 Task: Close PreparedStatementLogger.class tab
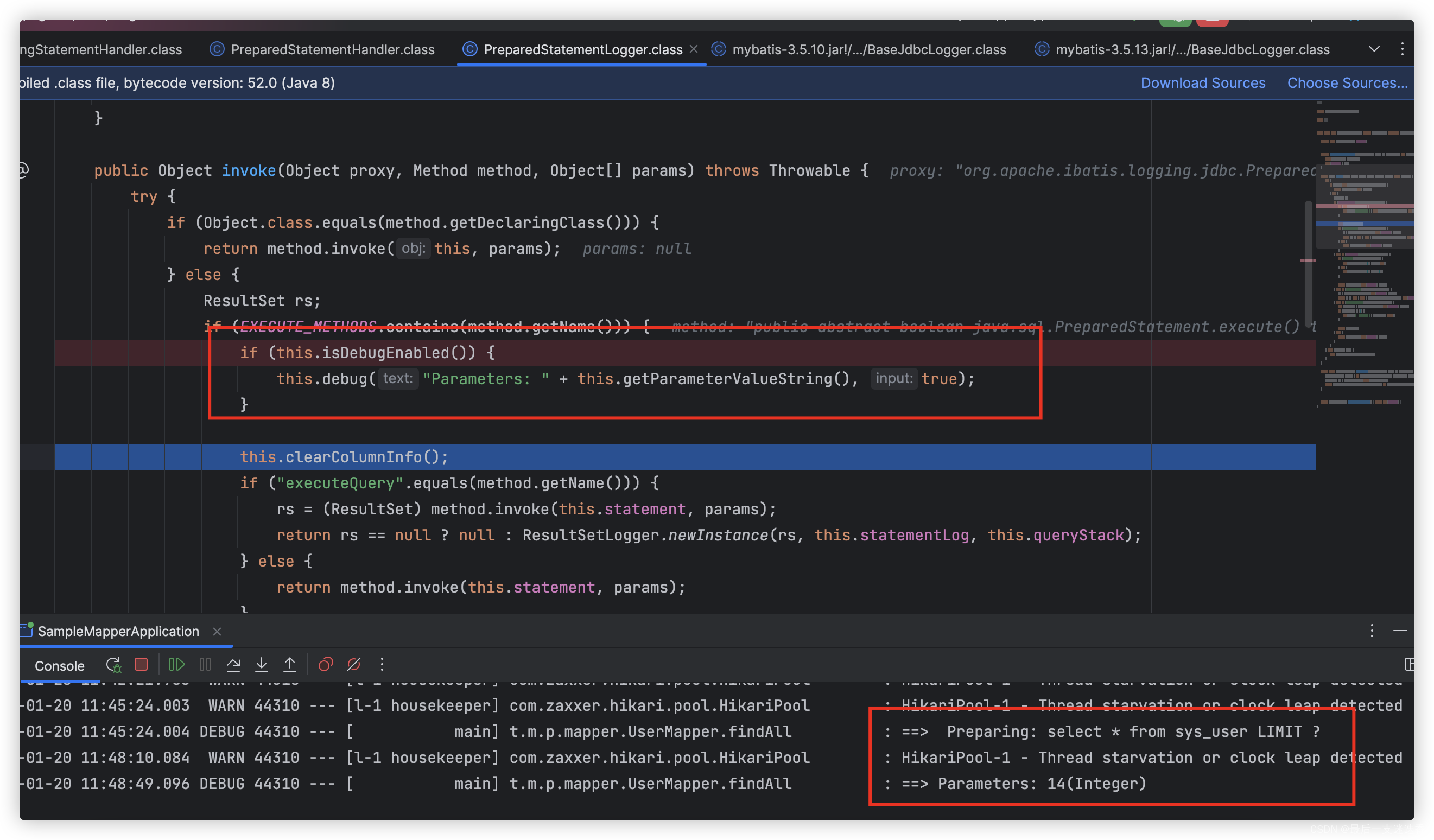click(694, 49)
